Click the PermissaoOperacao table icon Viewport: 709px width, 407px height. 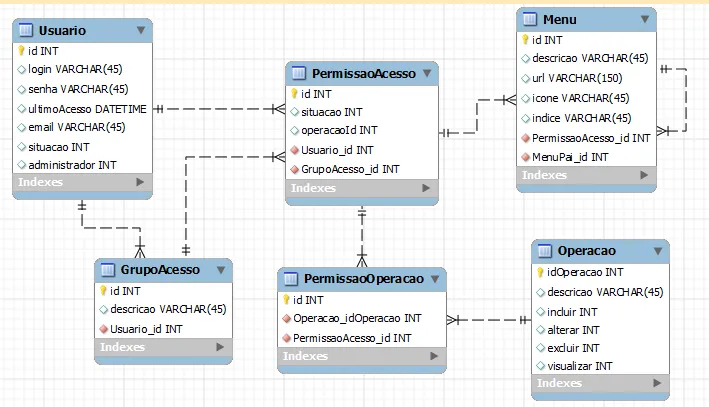[x=290, y=279]
